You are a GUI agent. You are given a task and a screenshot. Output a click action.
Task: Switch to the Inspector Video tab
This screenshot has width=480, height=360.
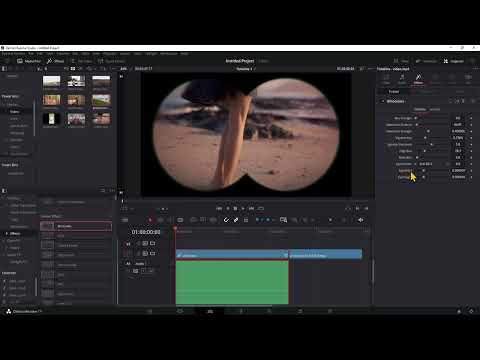(x=386, y=79)
